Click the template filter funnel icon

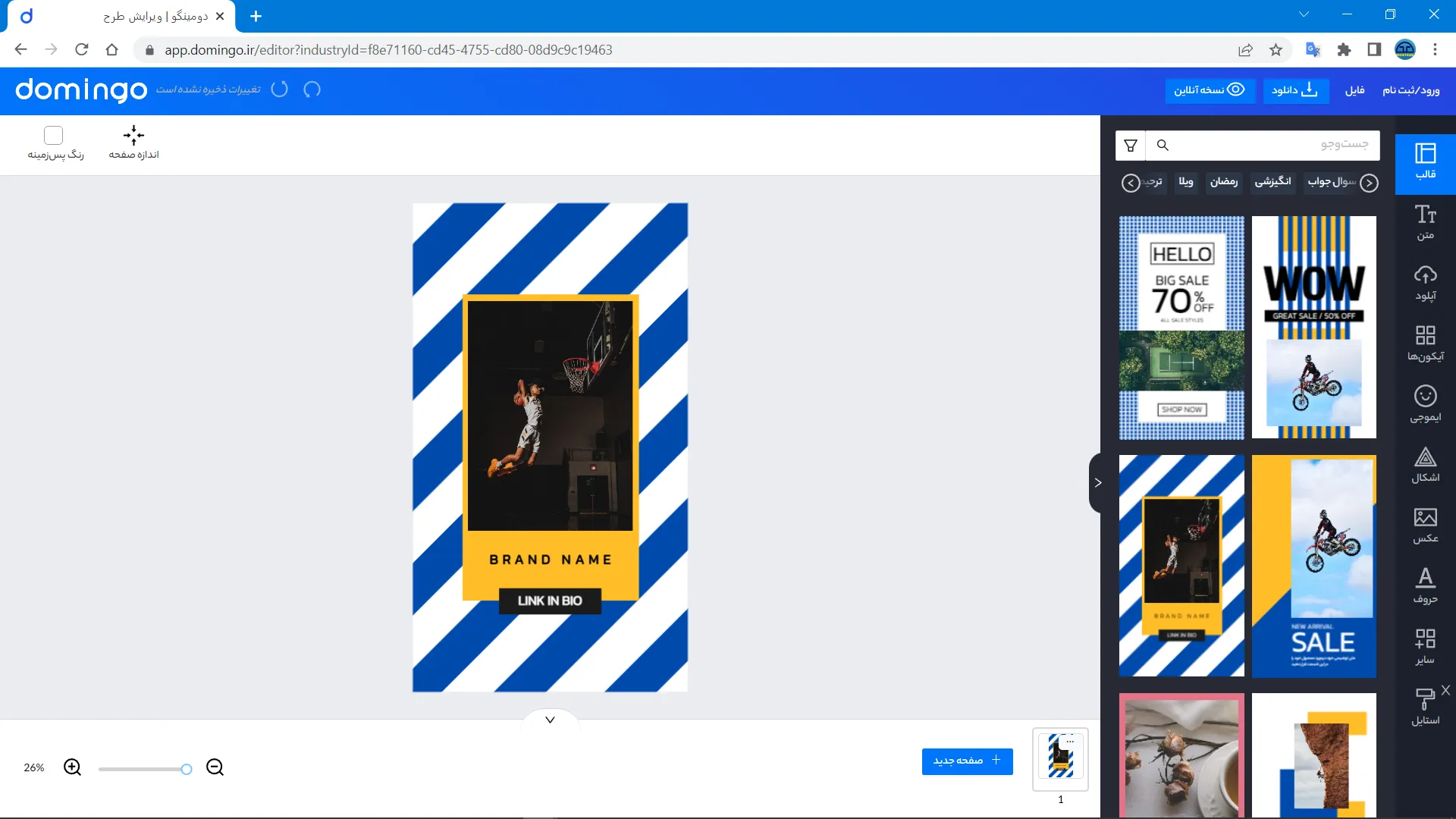click(1131, 145)
